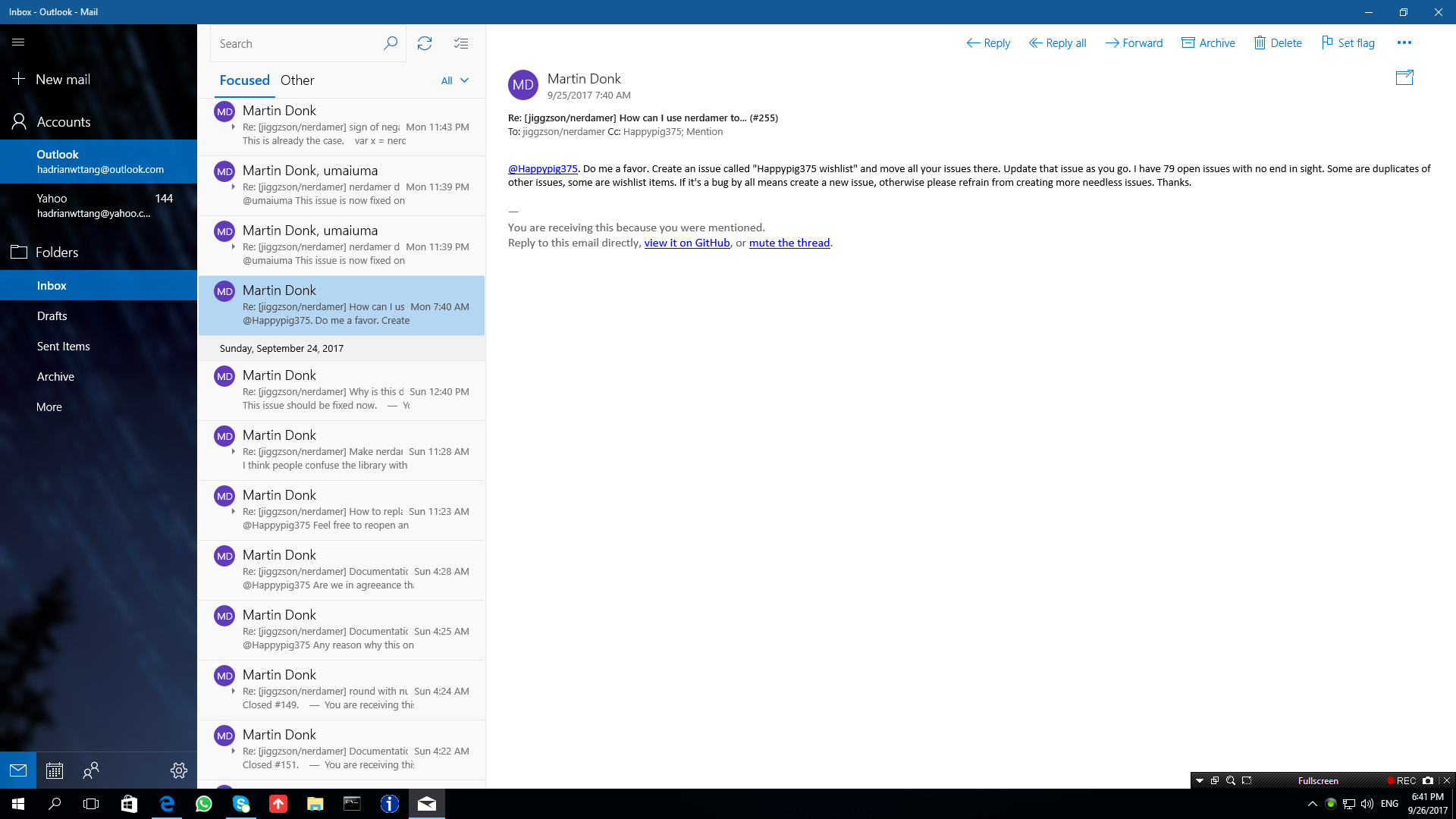This screenshot has height=819, width=1456.
Task: Open the People contacts icon
Action: coord(91,770)
